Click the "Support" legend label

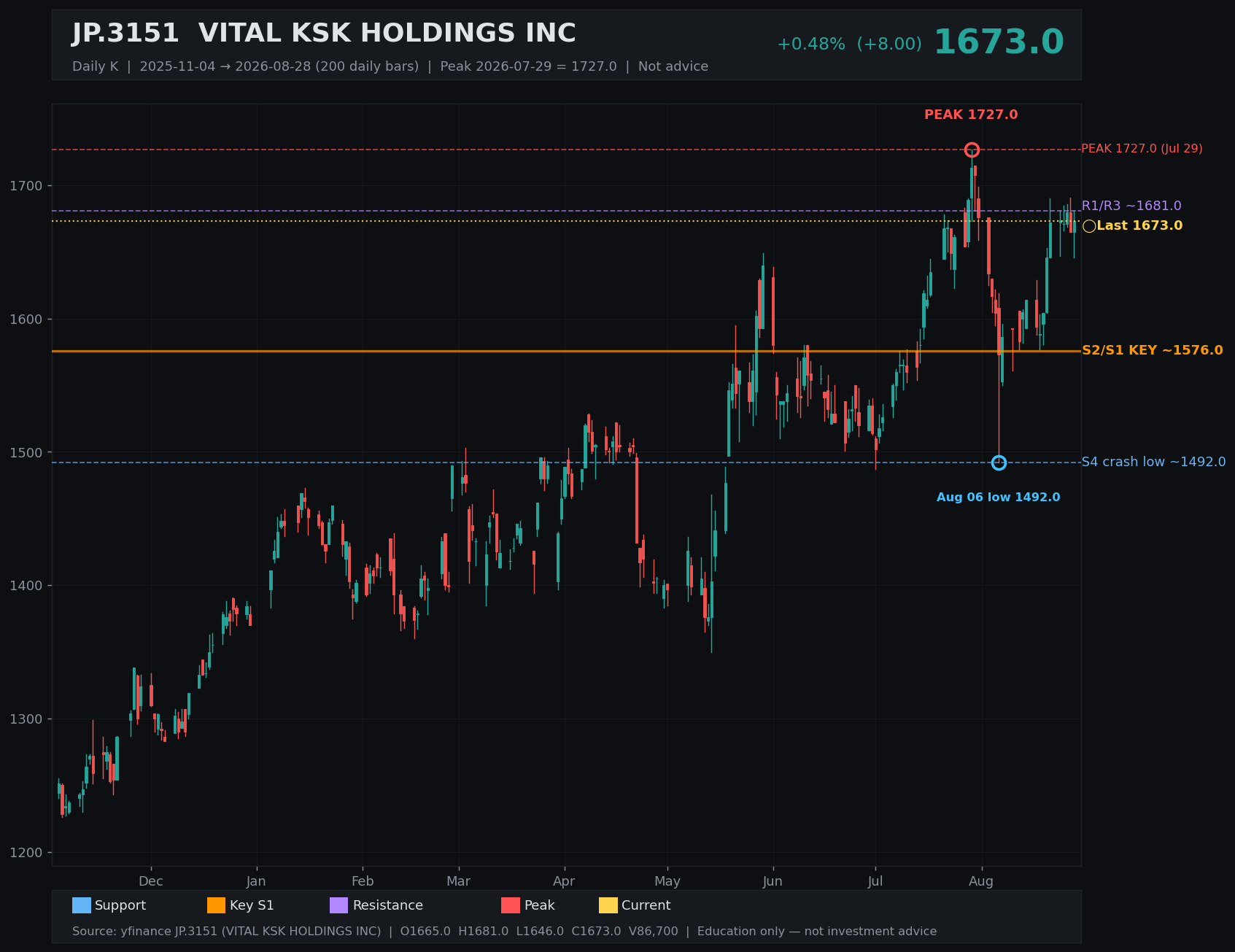120,905
